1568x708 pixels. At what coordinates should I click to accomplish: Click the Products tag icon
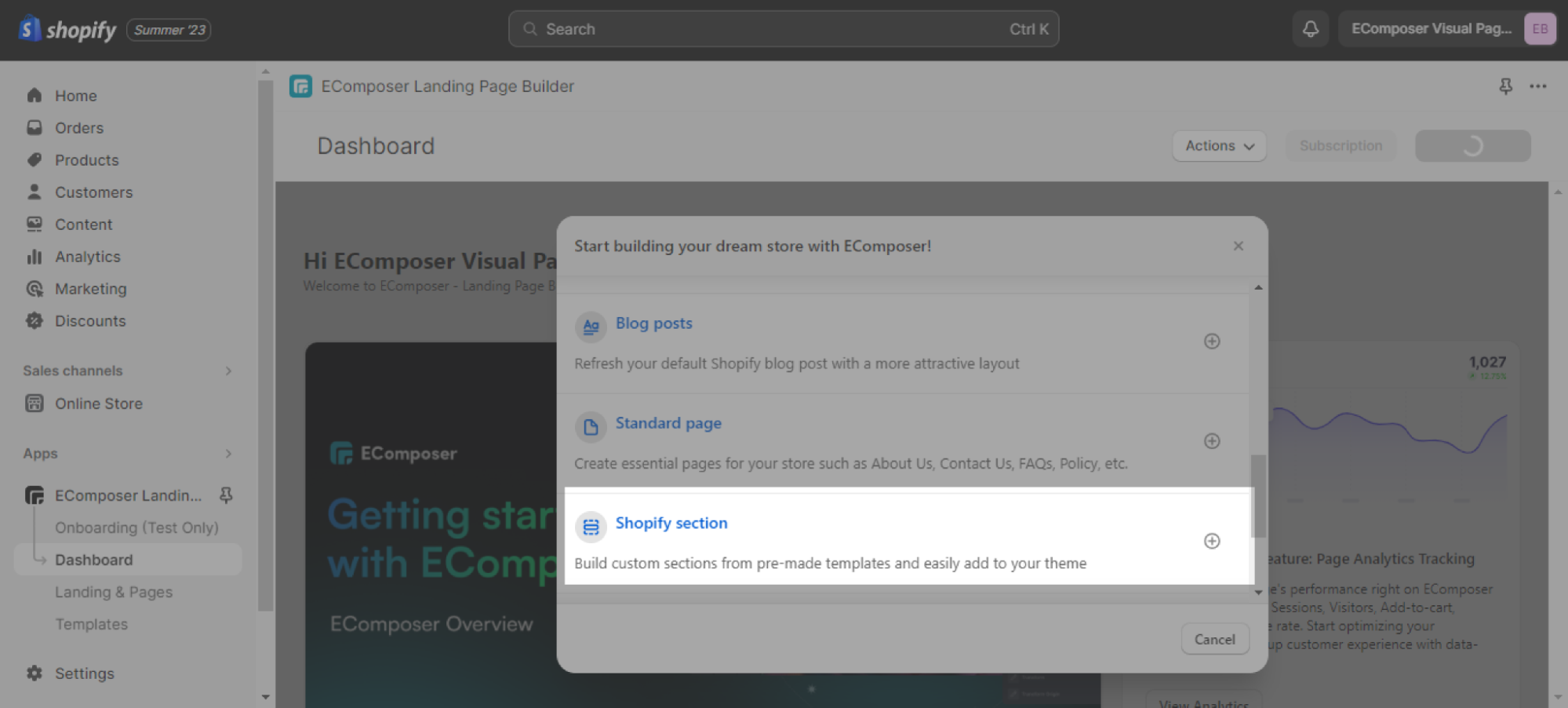34,160
